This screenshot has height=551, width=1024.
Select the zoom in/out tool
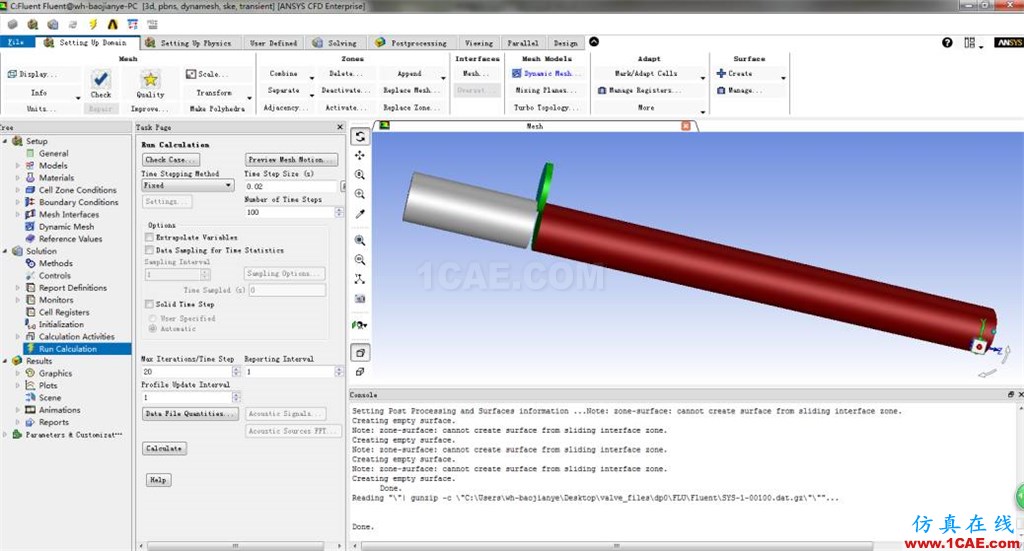click(x=360, y=175)
